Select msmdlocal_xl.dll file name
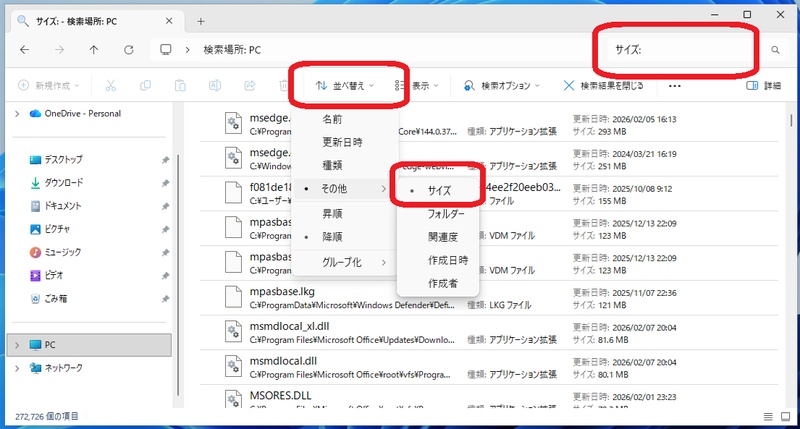Image resolution: width=800 pixels, height=429 pixels. pos(289,326)
